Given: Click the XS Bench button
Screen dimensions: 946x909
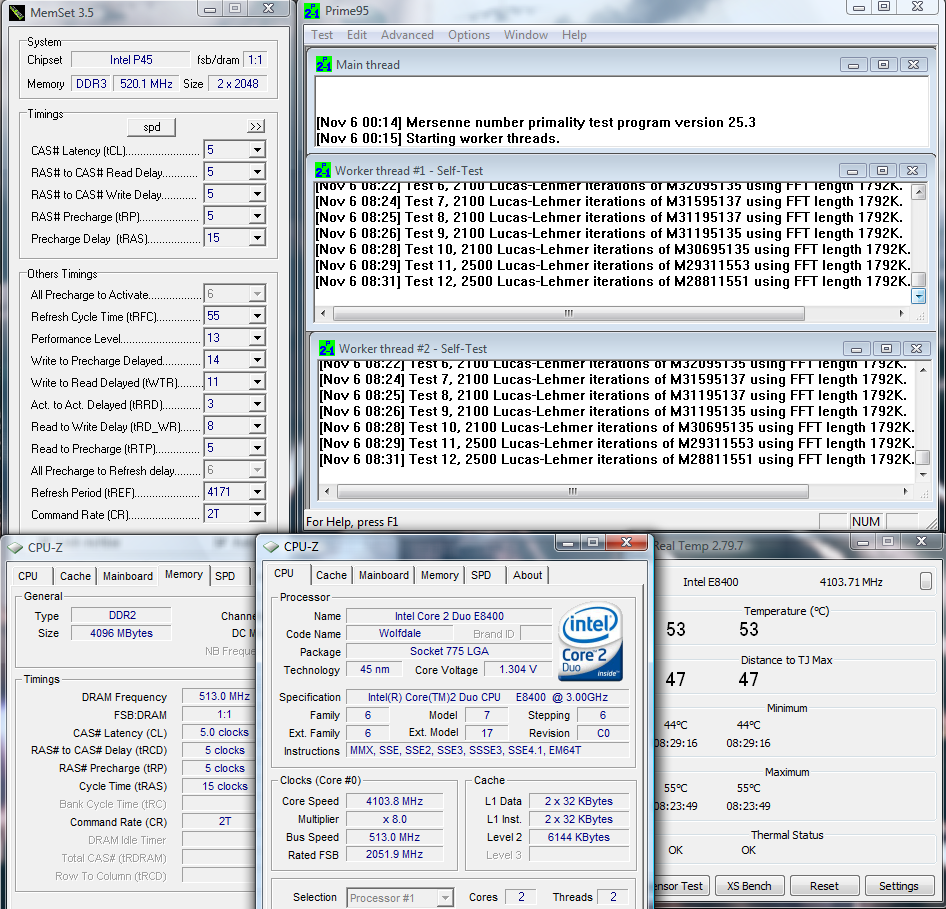Looking at the screenshot, I should (x=749, y=886).
